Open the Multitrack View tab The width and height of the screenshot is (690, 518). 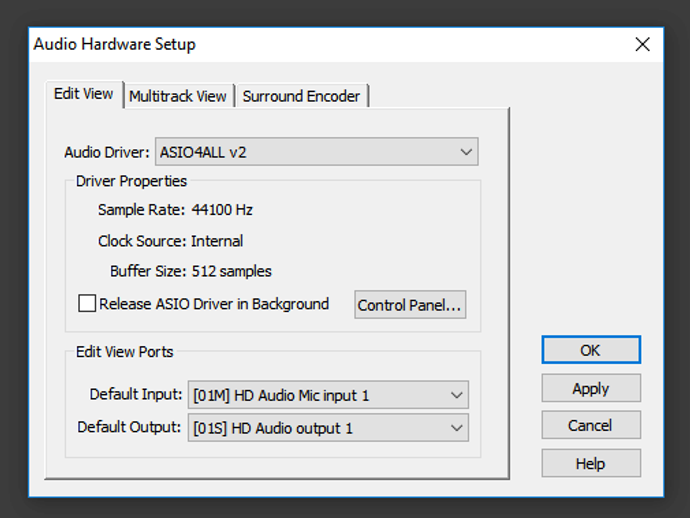[178, 96]
